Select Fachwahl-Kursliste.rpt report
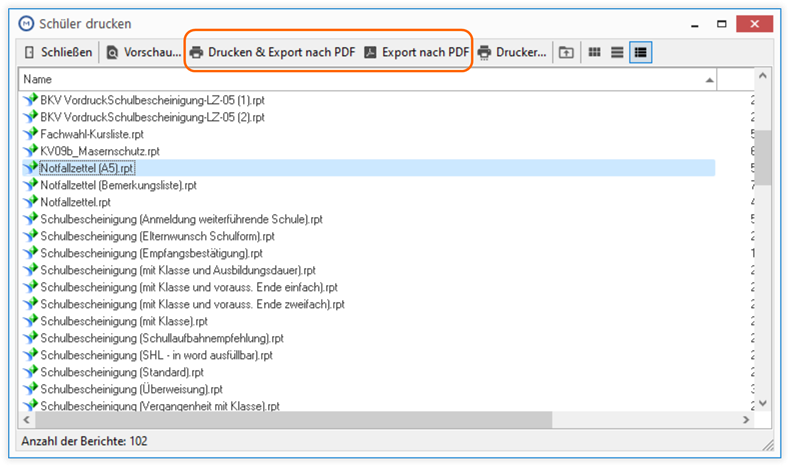This screenshot has width=789, height=466. click(x=92, y=134)
